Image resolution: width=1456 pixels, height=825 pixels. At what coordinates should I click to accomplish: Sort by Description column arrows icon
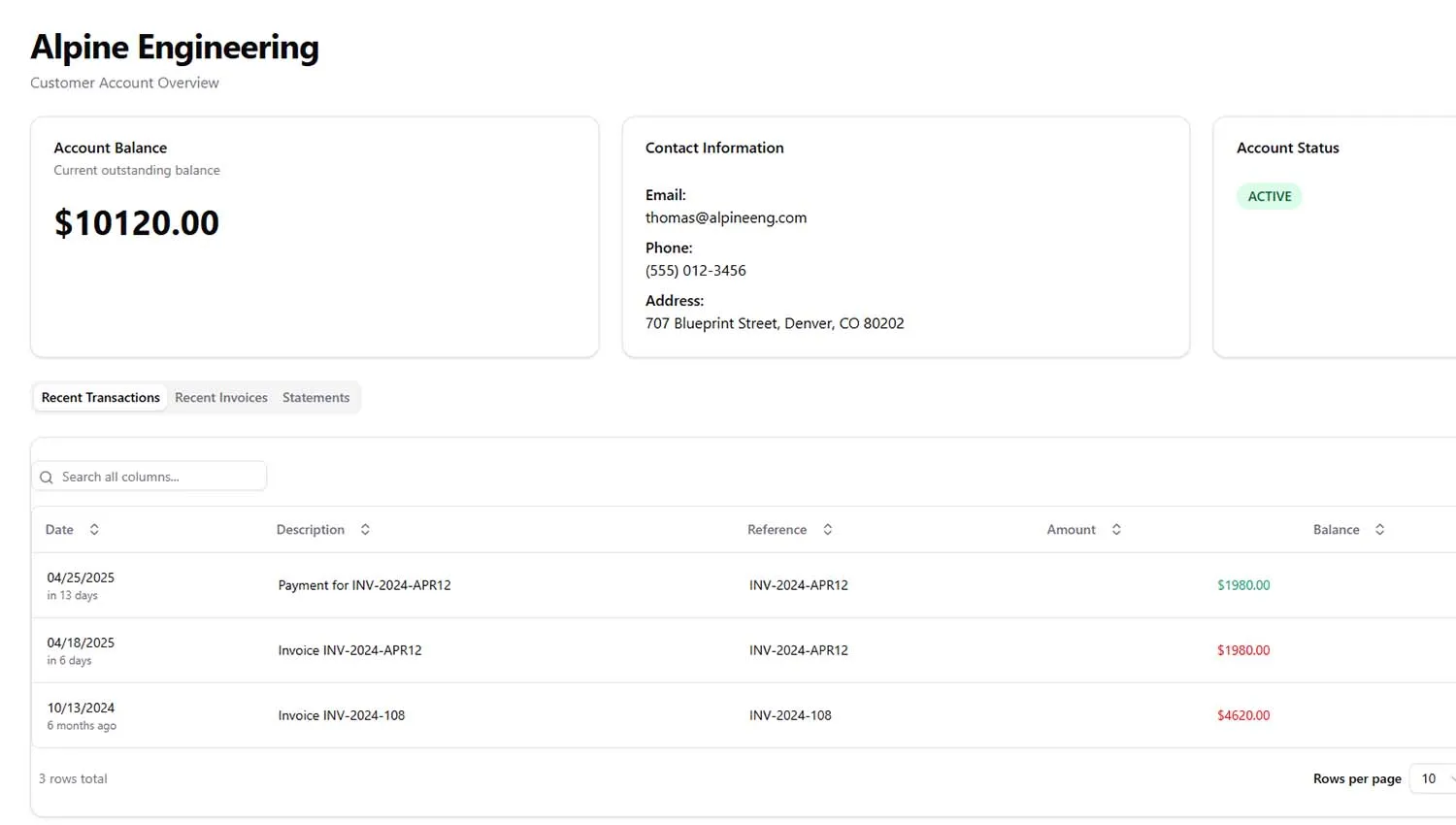(x=365, y=529)
